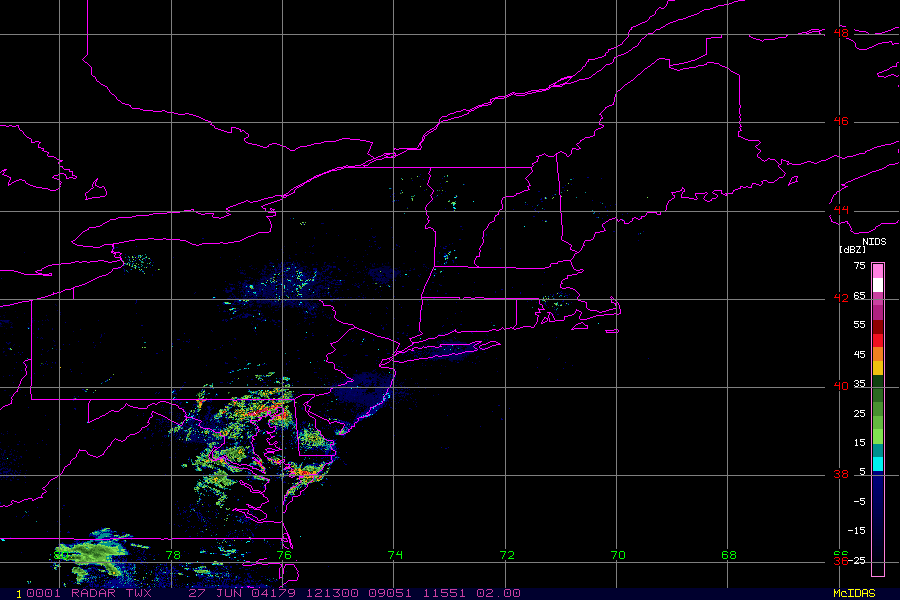Select the 0001 status bar entry
This screenshot has width=900, height=600.
point(44,593)
